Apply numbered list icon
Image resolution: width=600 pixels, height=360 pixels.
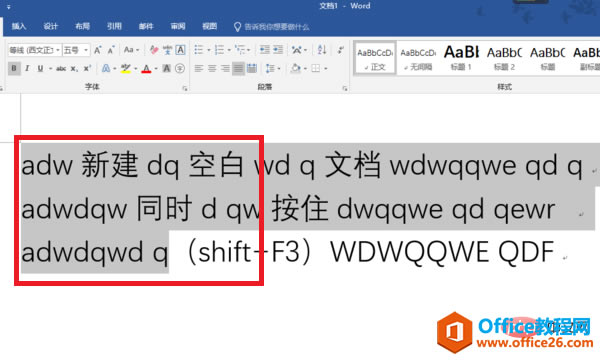pos(219,50)
